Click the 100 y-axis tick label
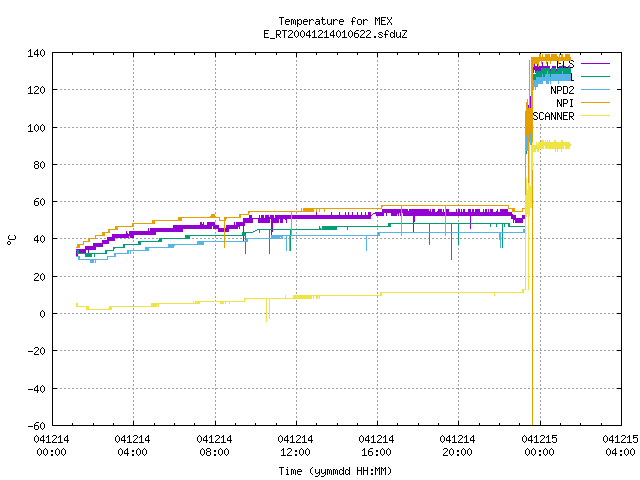 tap(36, 128)
